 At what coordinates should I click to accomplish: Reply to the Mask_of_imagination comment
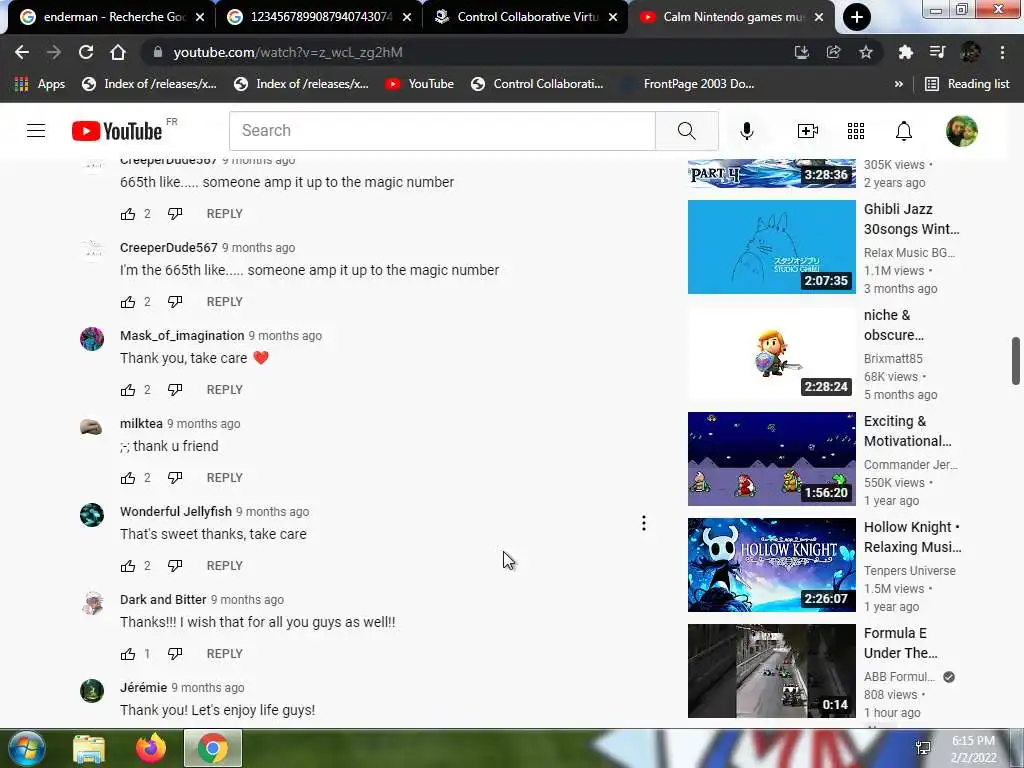tap(225, 390)
